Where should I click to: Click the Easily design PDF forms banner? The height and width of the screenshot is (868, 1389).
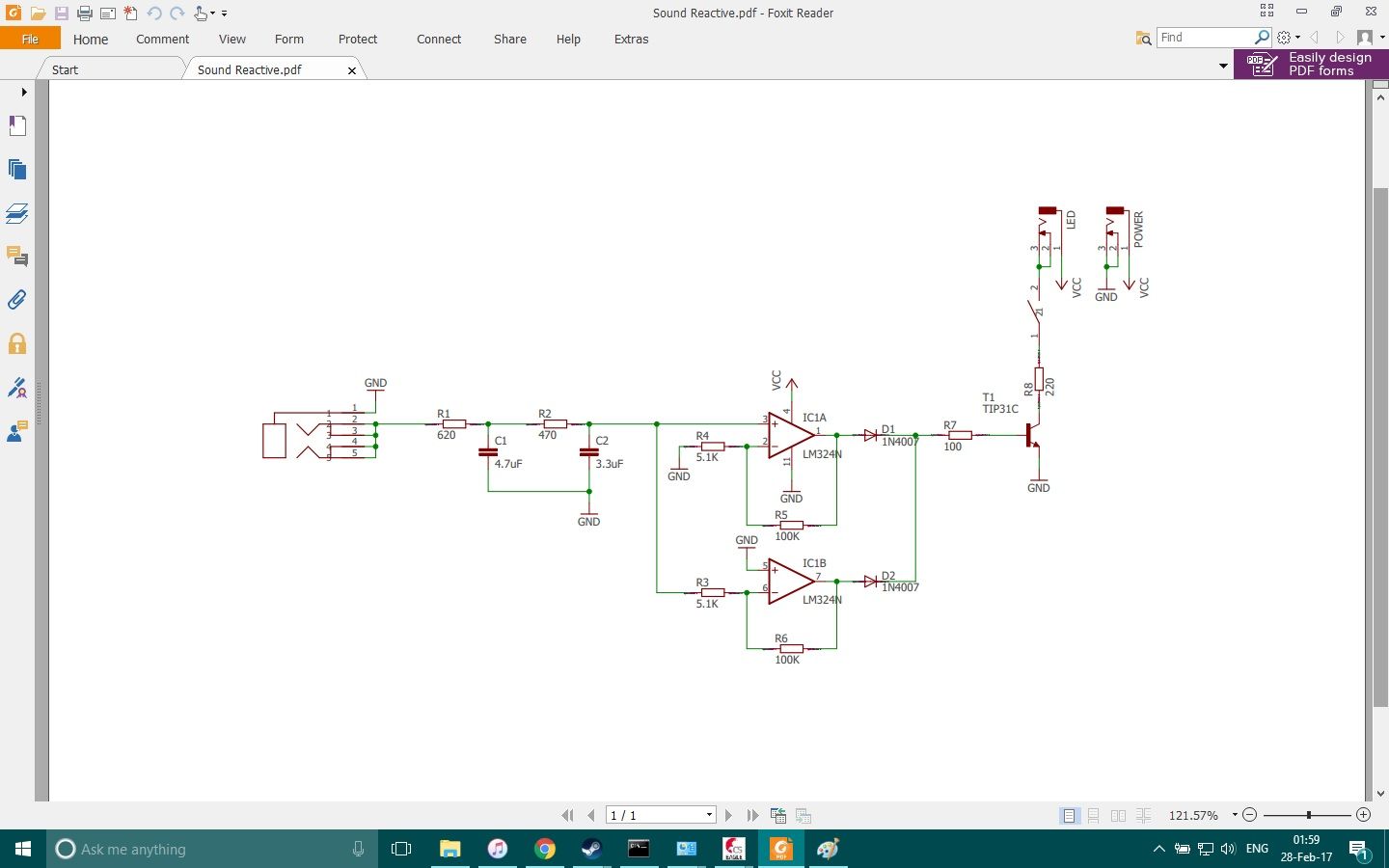[1312, 65]
